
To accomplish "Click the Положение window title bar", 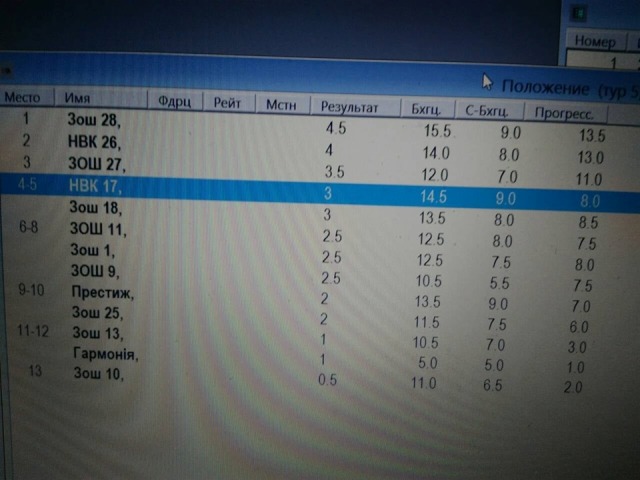I will 320,76.
